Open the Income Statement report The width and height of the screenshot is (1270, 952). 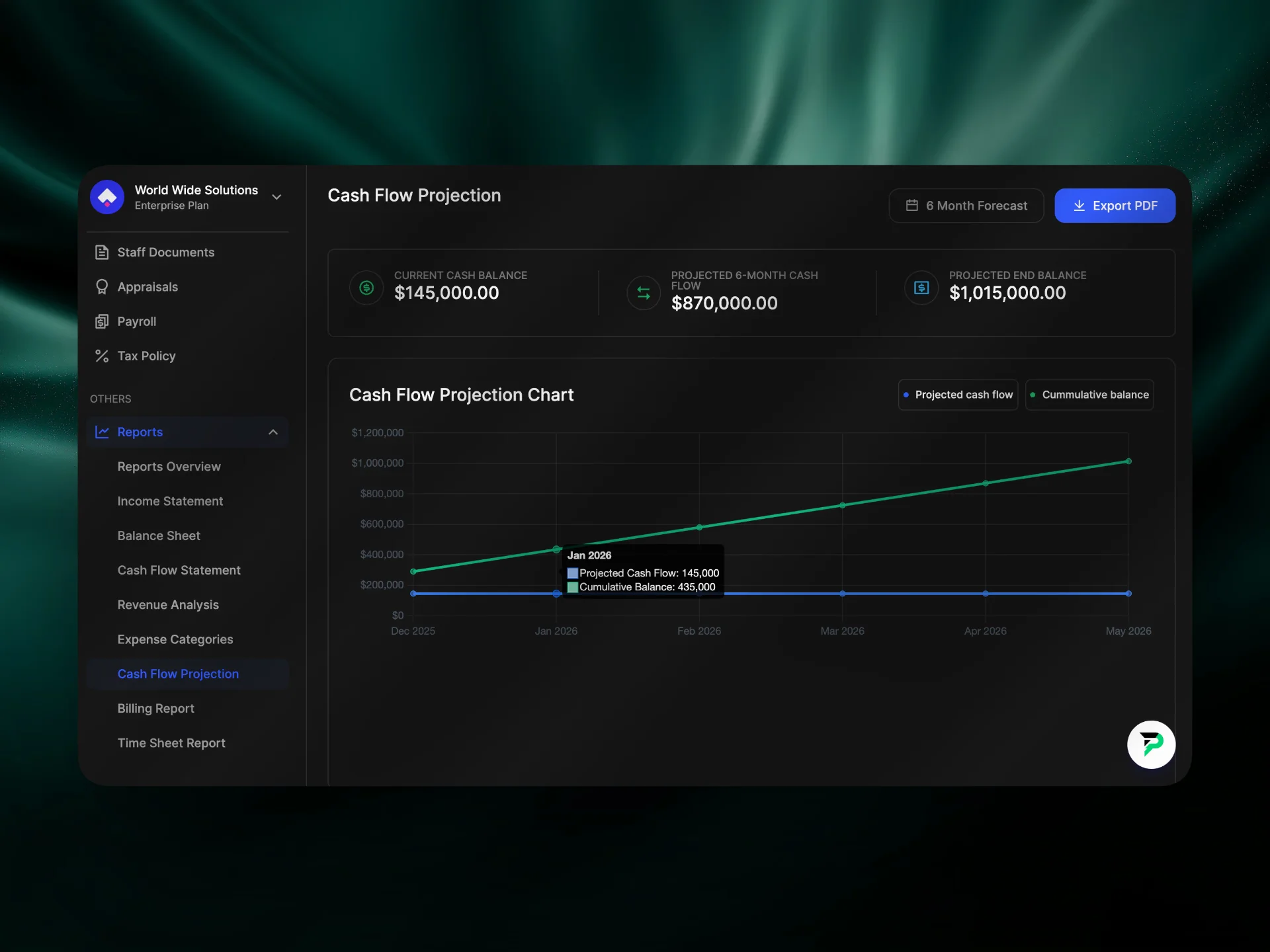pos(170,501)
